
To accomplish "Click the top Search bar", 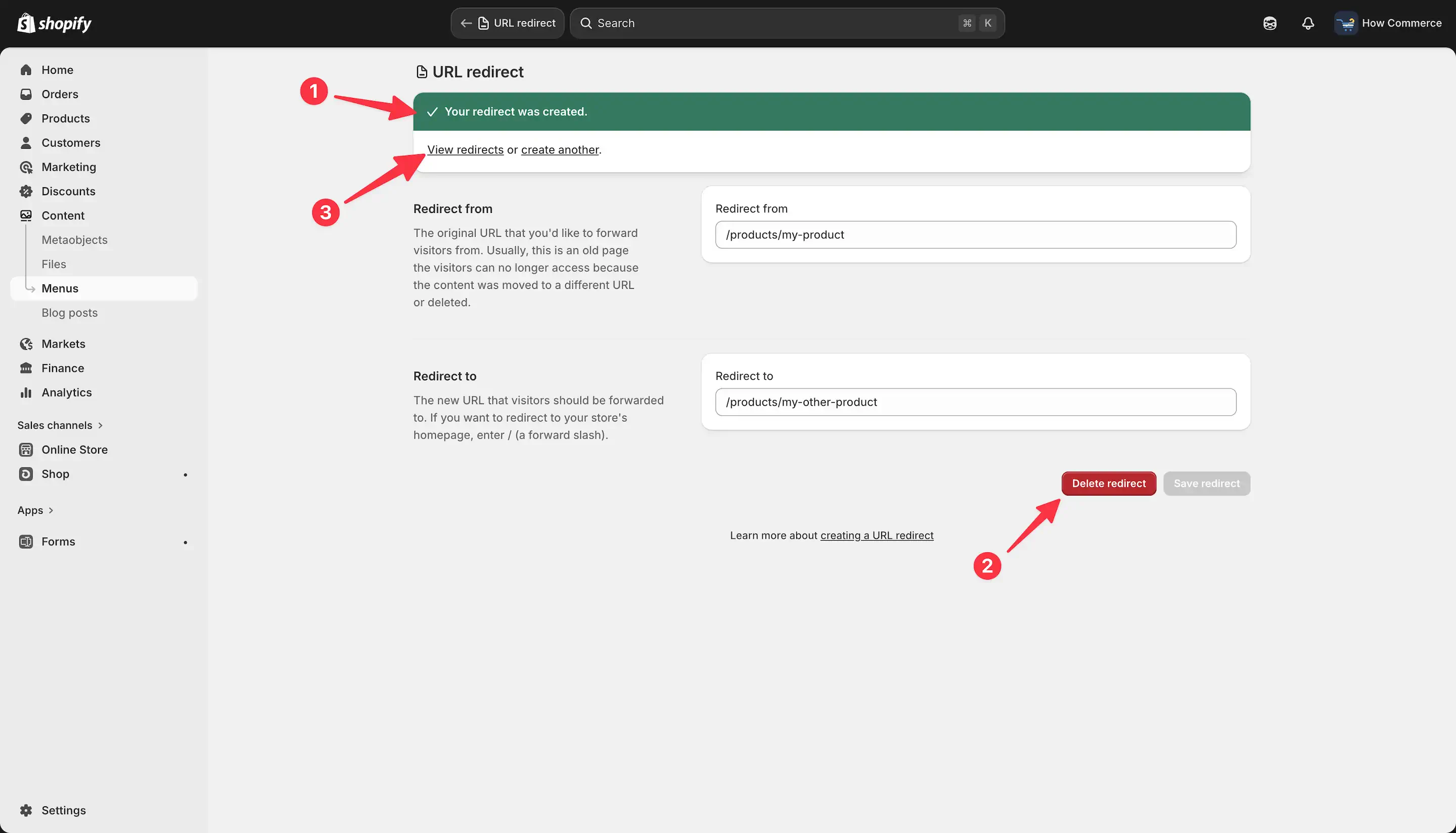I will [x=787, y=23].
